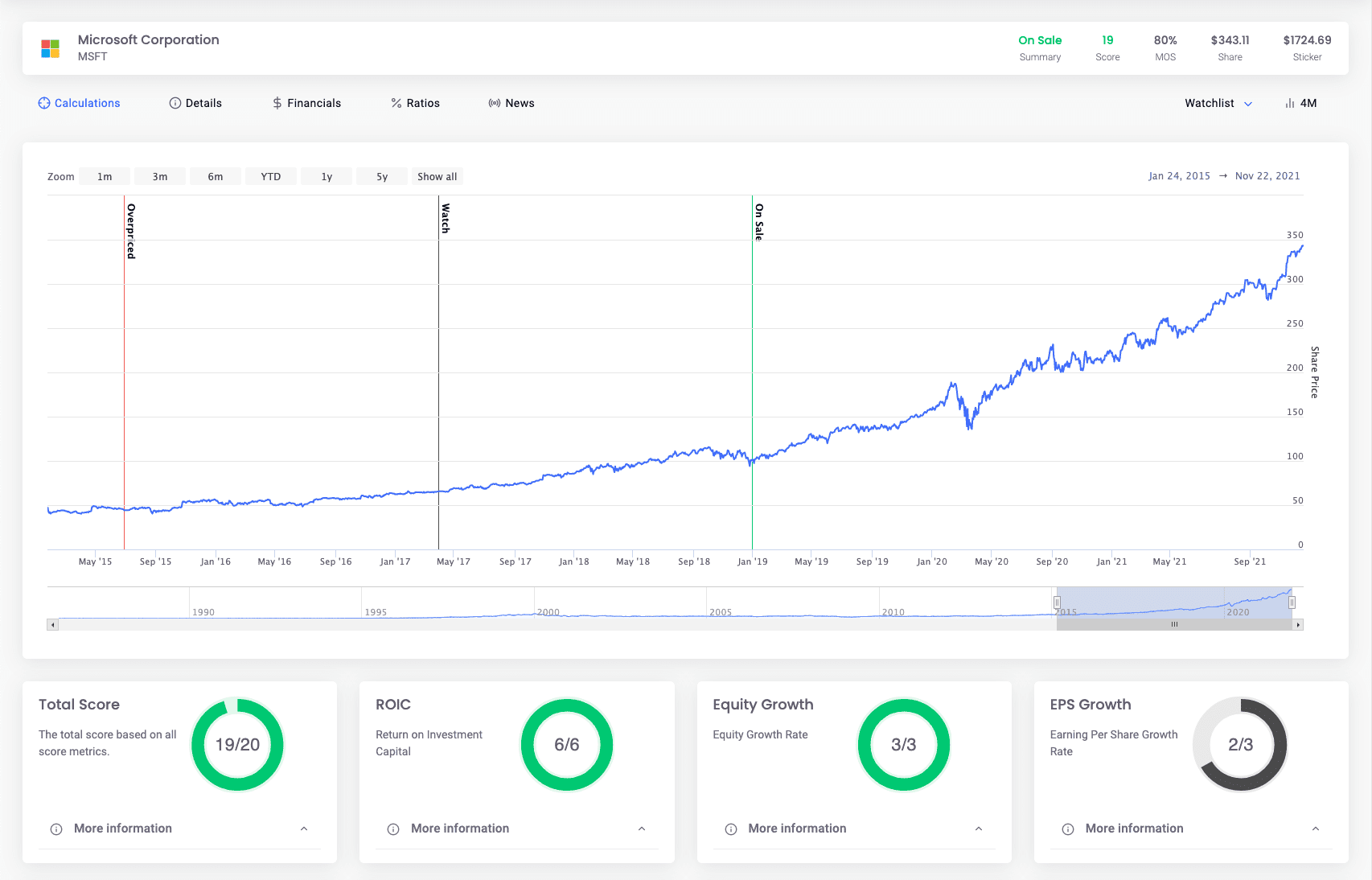Screen dimensions: 1372x880
Task: Set chart zoom to 1y
Action: point(327,176)
